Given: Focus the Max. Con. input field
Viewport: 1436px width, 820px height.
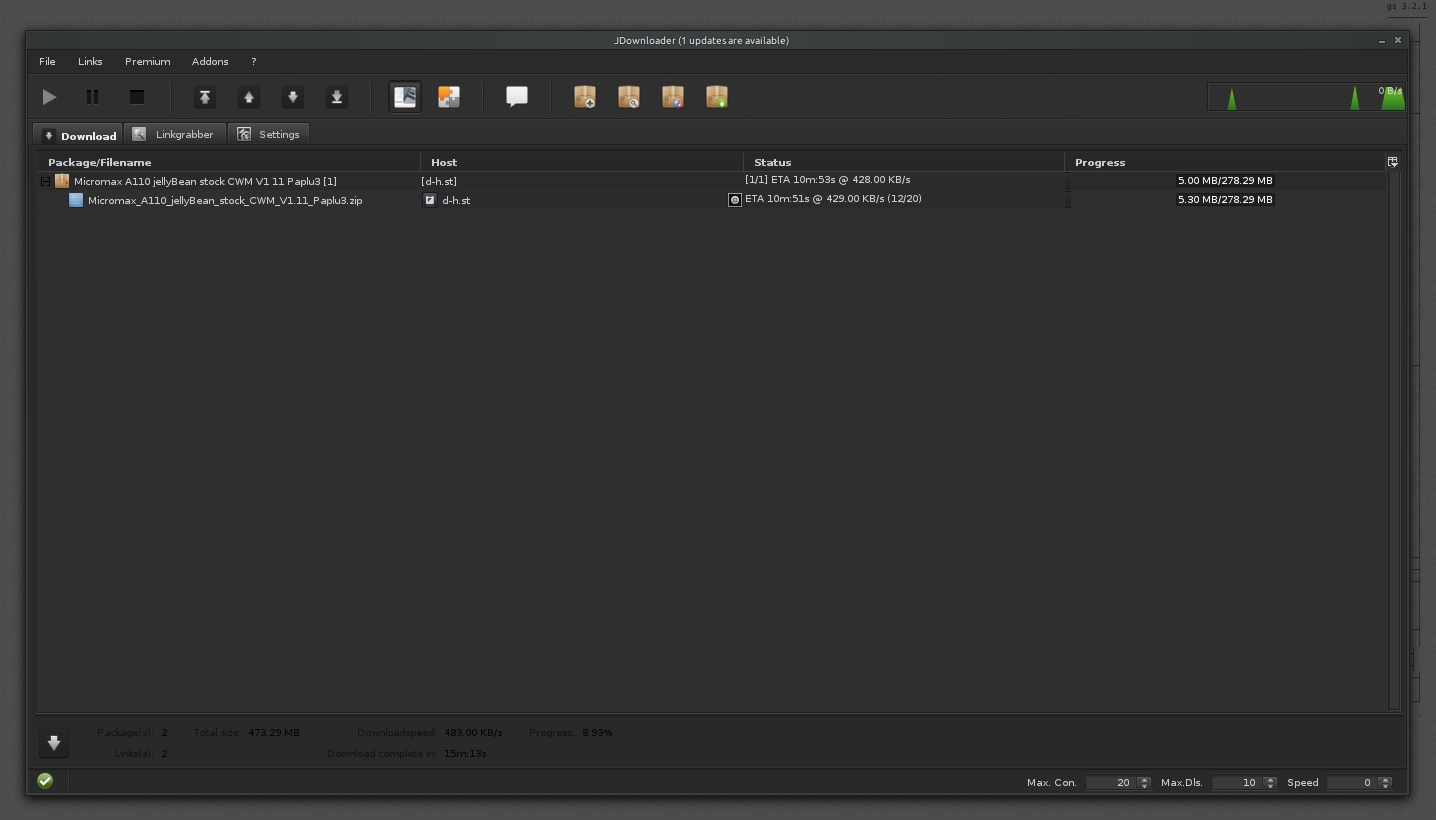Looking at the screenshot, I should [x=1111, y=783].
